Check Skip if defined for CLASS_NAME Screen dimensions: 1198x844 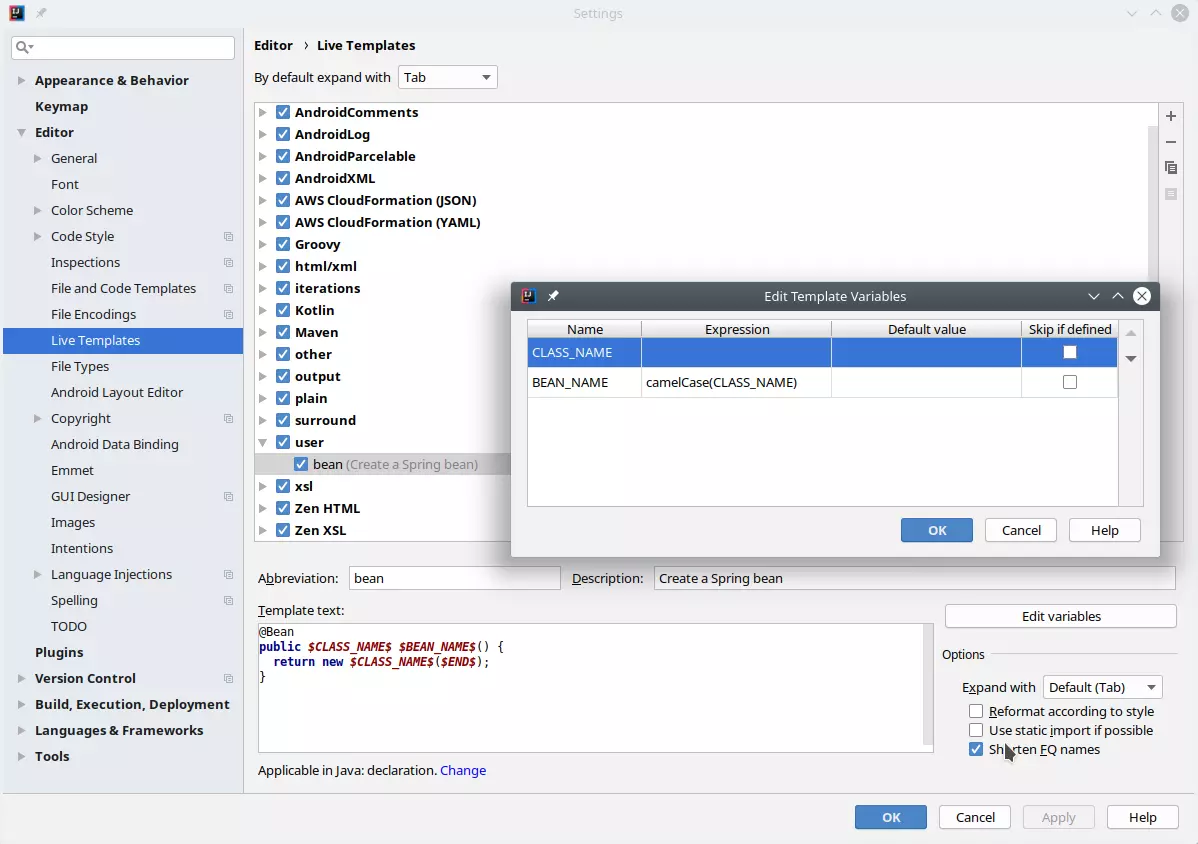click(1070, 352)
